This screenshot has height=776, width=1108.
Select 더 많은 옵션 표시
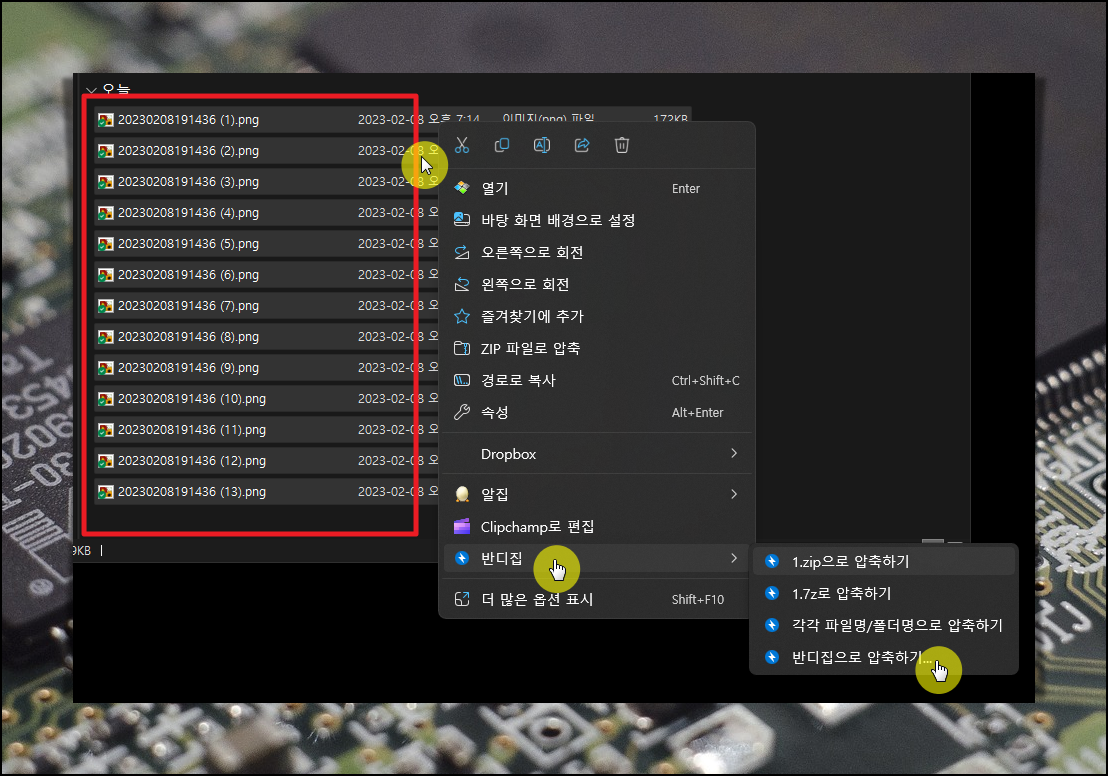tap(597, 599)
